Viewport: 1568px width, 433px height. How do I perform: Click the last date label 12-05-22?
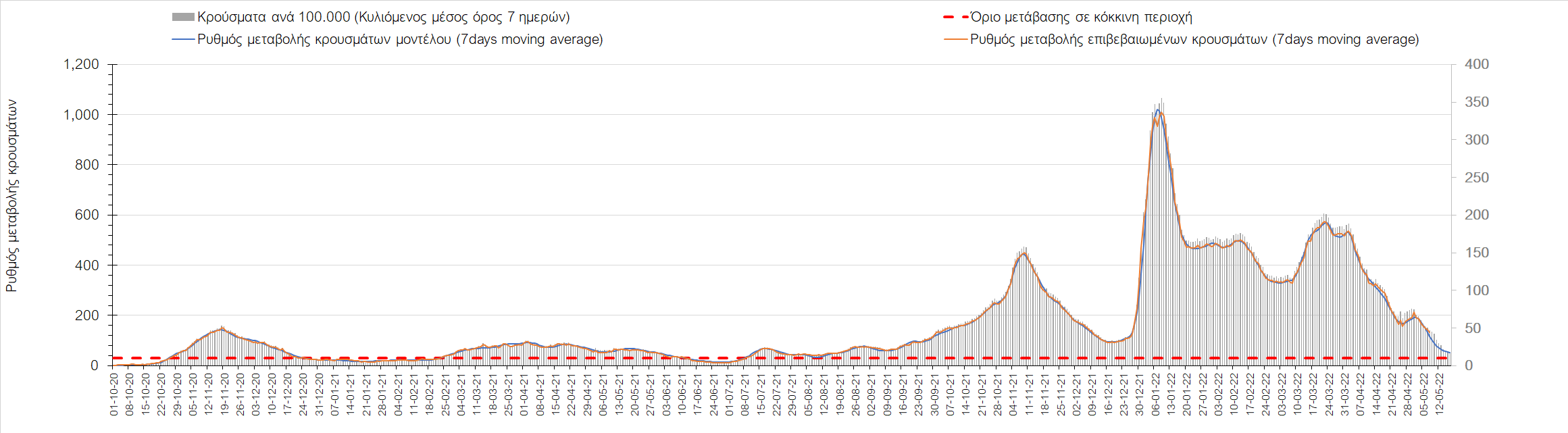[x=1440, y=394]
